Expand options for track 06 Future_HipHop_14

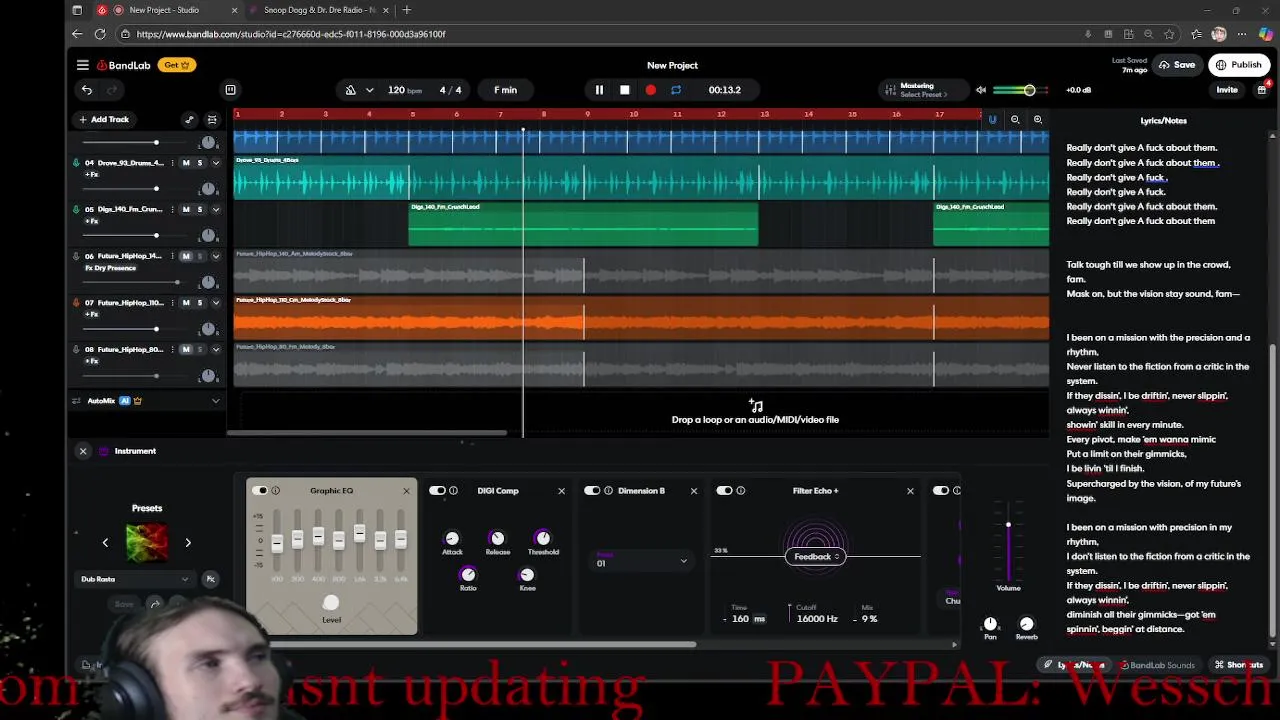(215, 256)
